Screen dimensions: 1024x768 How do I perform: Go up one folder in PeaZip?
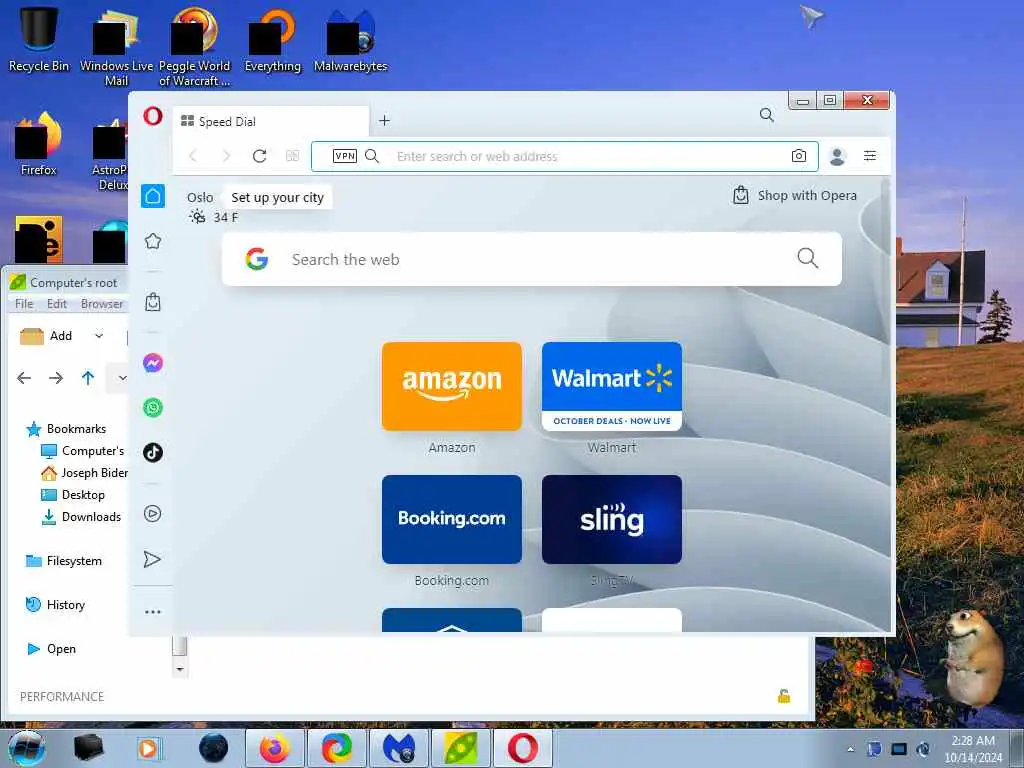point(88,377)
